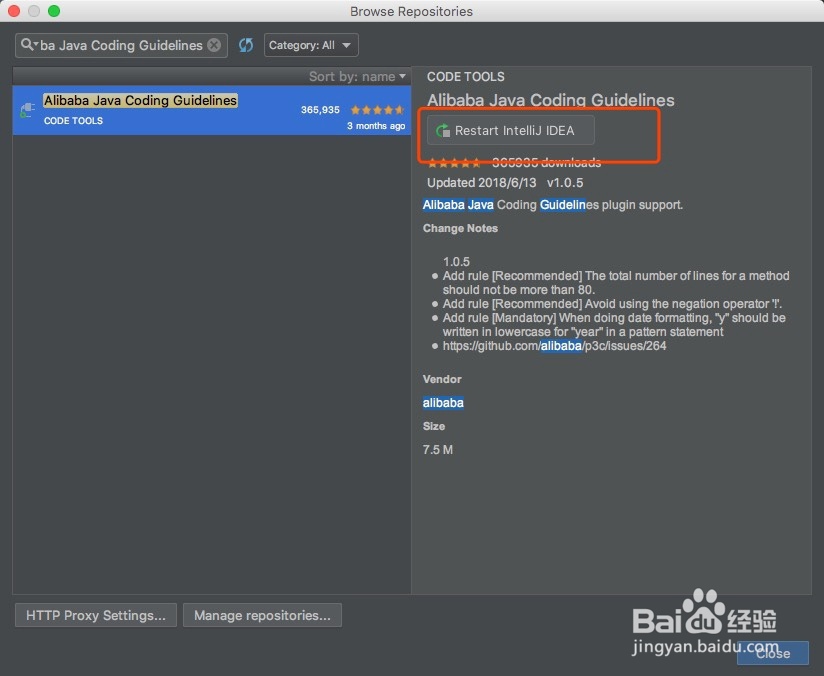Click the green zoom window button
824x676 pixels.
pos(54,11)
